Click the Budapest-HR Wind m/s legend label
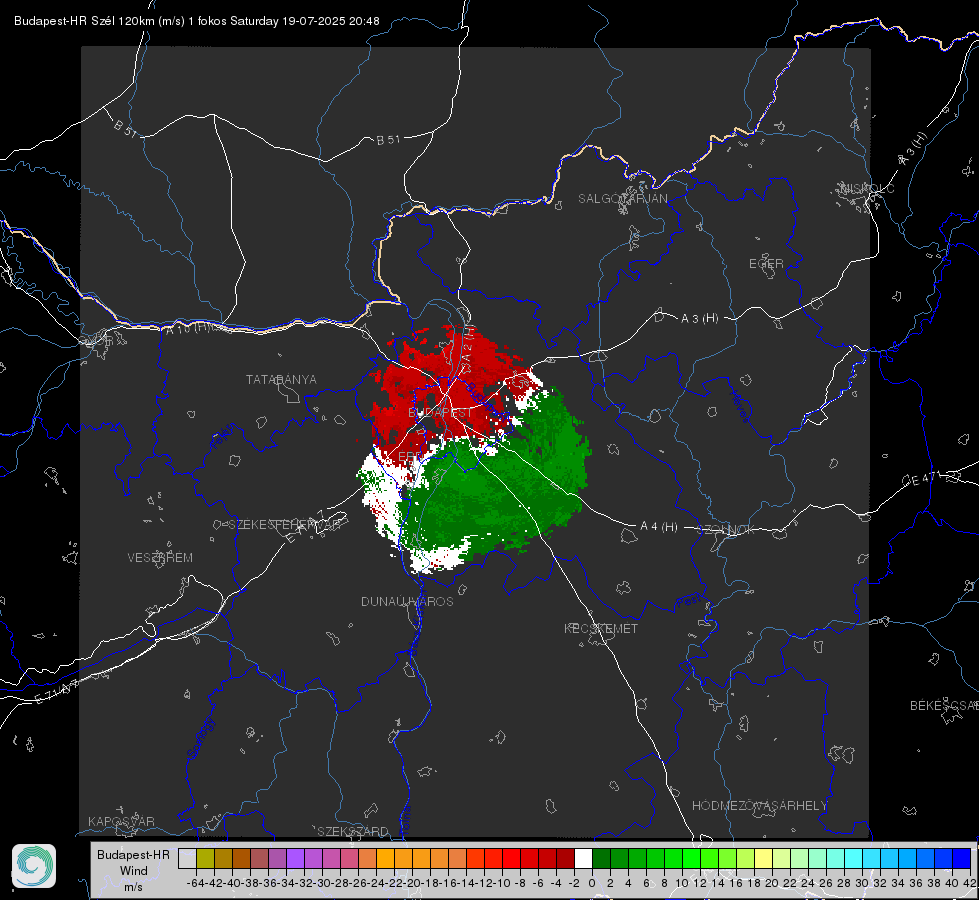The width and height of the screenshot is (979, 900). [134, 870]
